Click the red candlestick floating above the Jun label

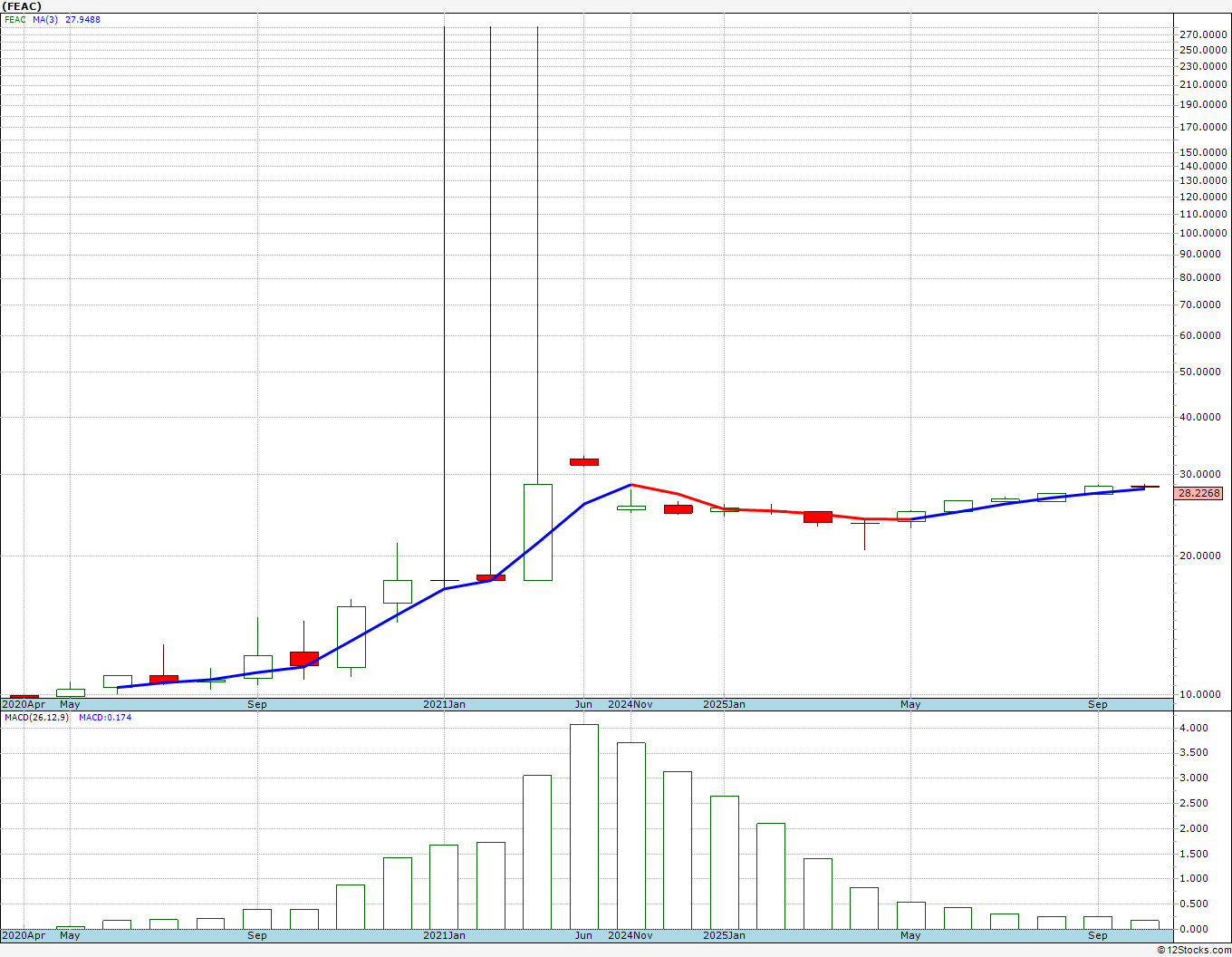pos(584,461)
